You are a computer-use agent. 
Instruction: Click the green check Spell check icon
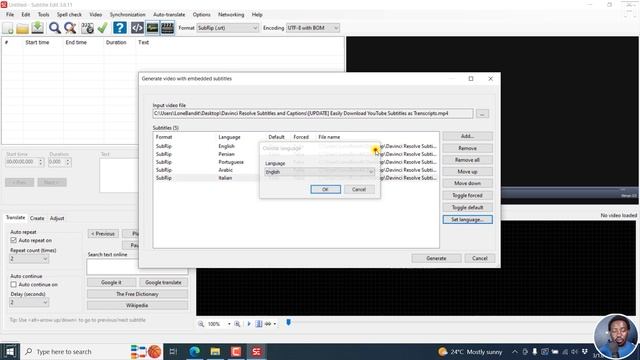(x=102, y=28)
